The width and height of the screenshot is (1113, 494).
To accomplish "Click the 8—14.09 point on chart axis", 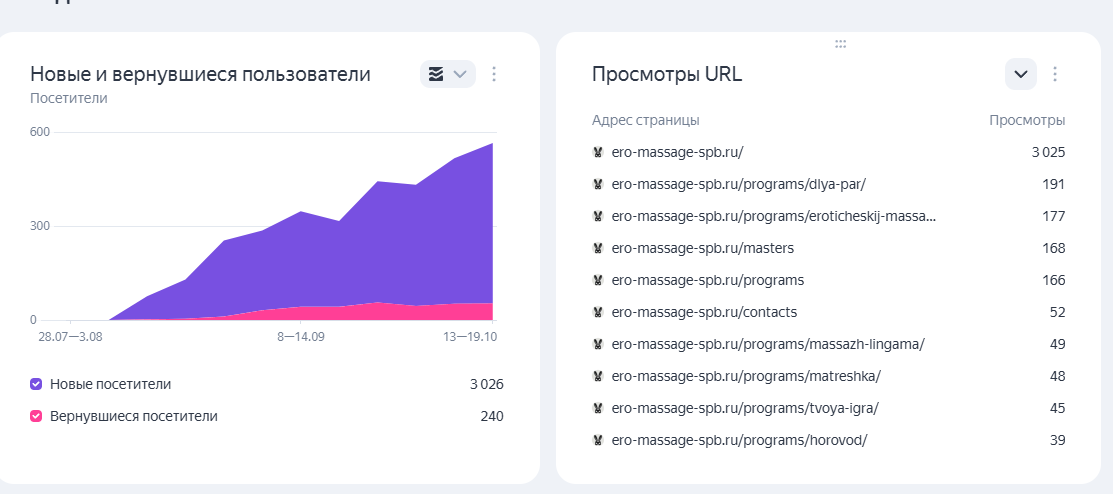I will tap(300, 337).
